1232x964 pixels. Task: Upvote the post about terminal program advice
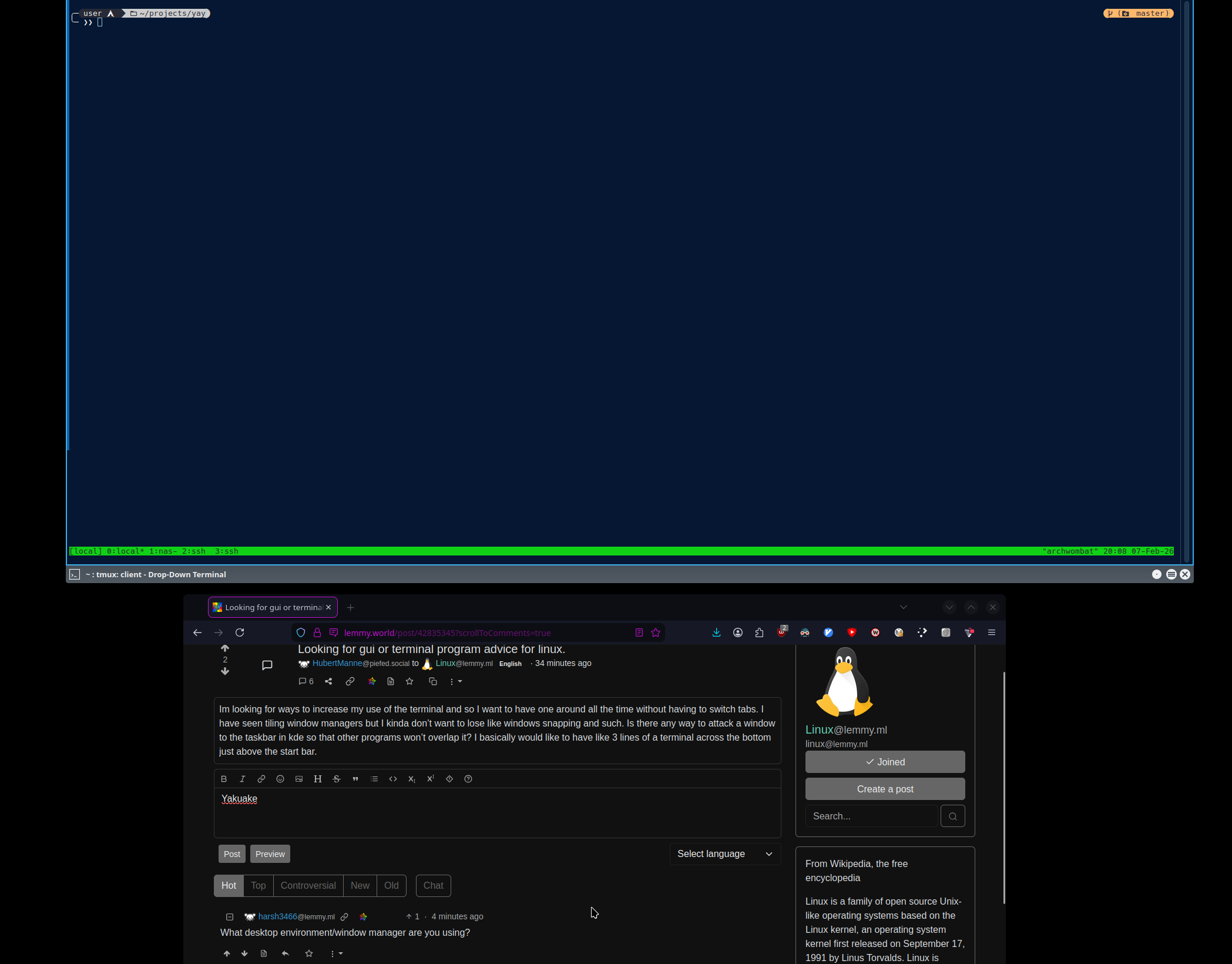[x=225, y=648]
